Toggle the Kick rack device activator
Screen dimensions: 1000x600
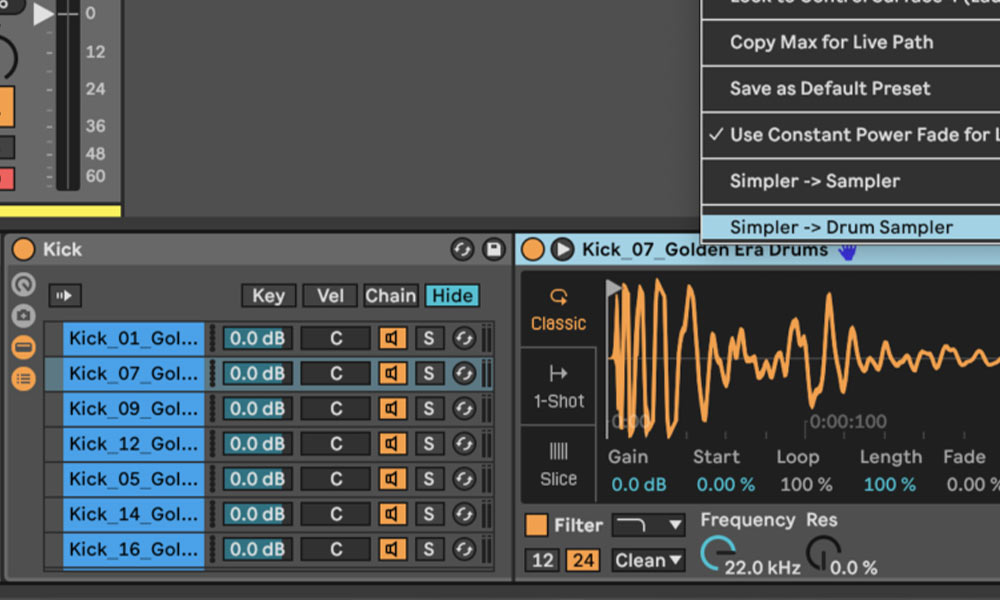[x=23, y=249]
